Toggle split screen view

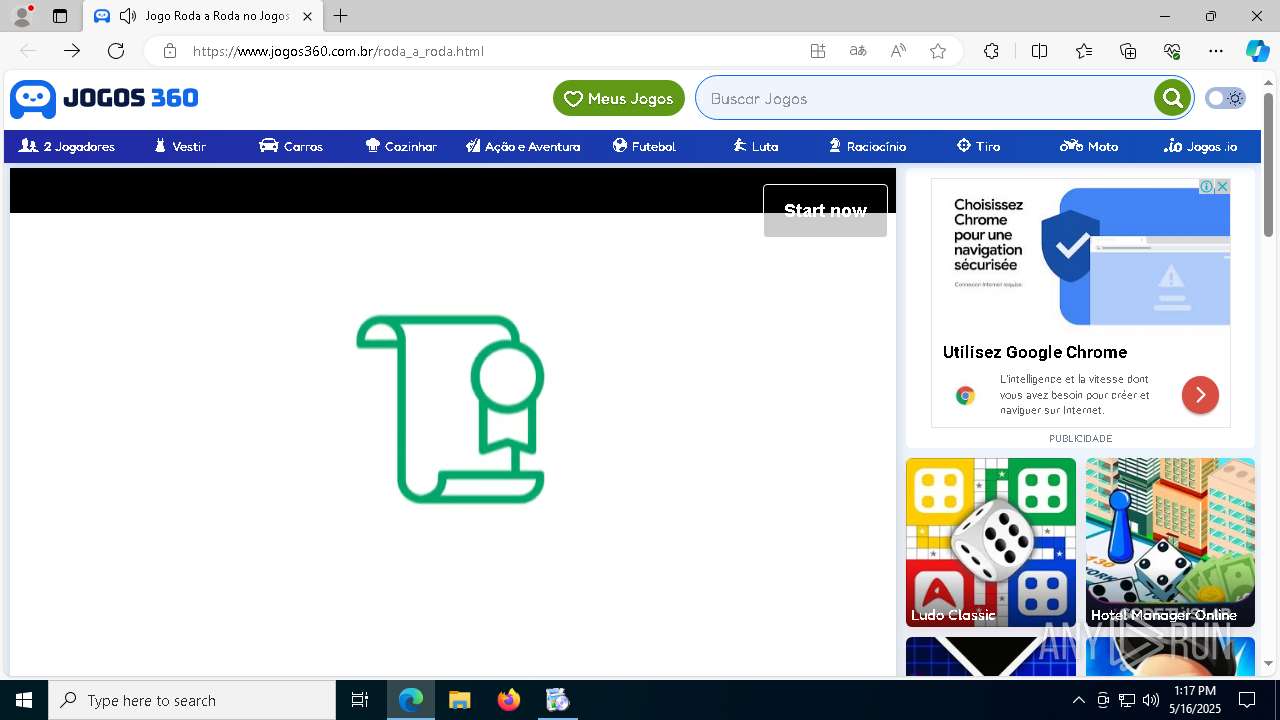1039,51
